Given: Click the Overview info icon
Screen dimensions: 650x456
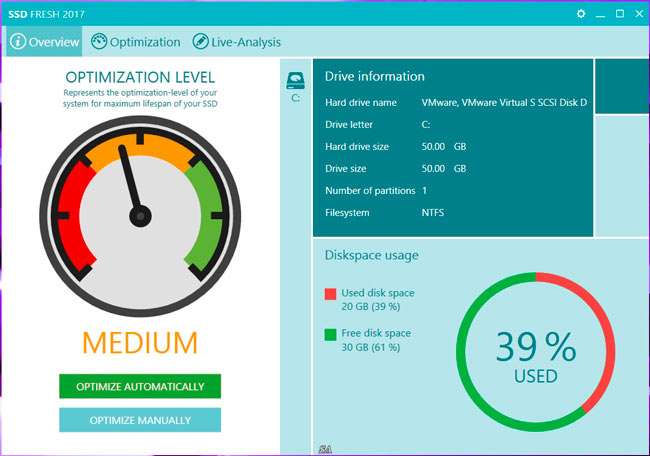Looking at the screenshot, I should pos(18,42).
